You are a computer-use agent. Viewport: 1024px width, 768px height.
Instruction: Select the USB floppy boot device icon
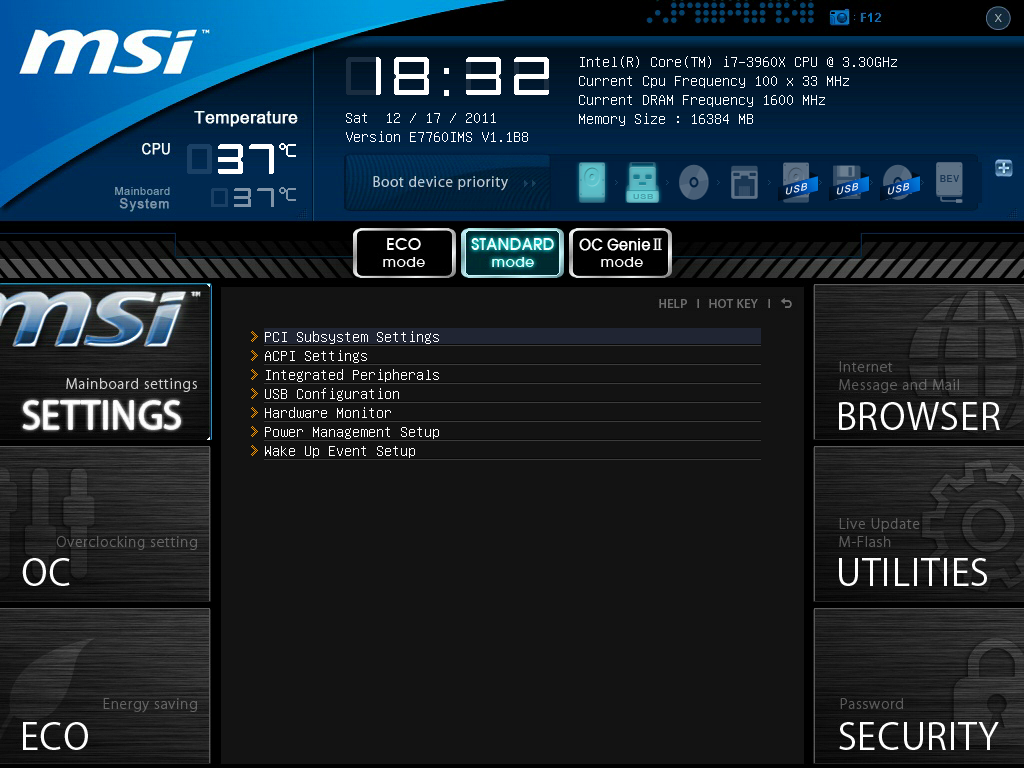(x=848, y=182)
